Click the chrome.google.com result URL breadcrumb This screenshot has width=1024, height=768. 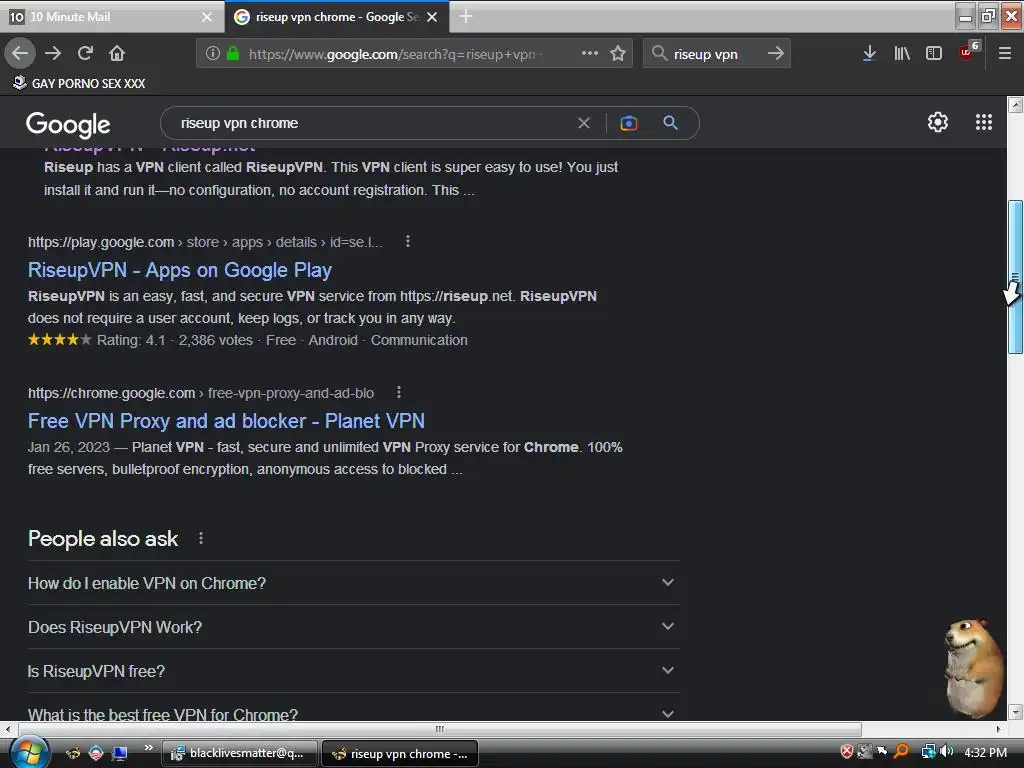(x=200, y=393)
